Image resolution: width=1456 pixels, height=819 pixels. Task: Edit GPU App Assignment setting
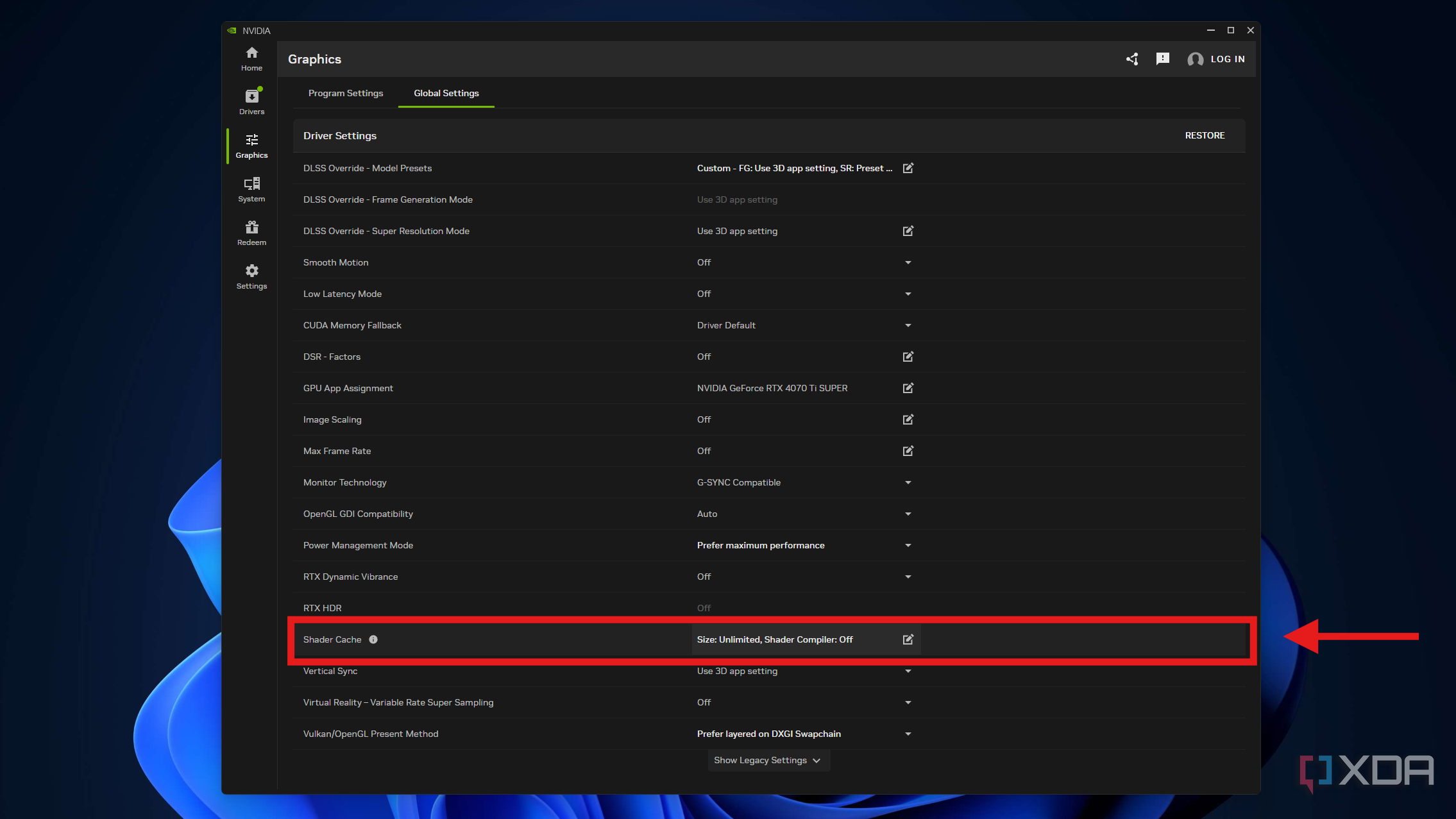pos(908,388)
